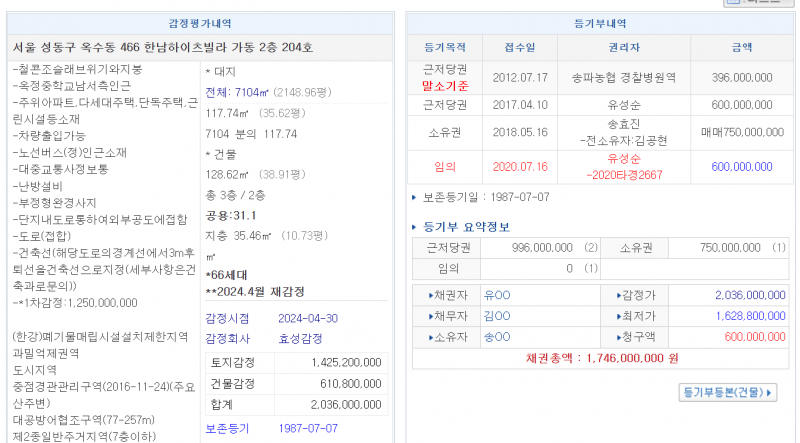Open the 등기부등본(건물) document button

point(727,392)
